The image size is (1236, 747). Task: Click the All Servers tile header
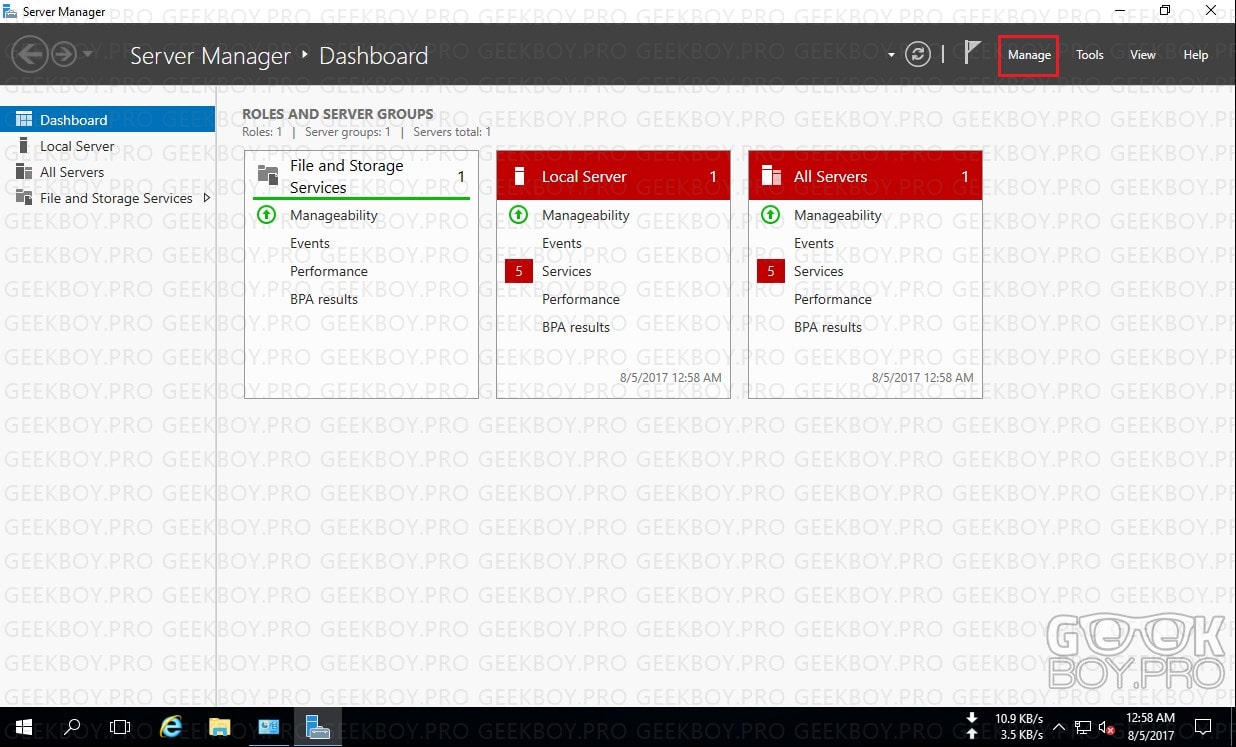tap(865, 176)
